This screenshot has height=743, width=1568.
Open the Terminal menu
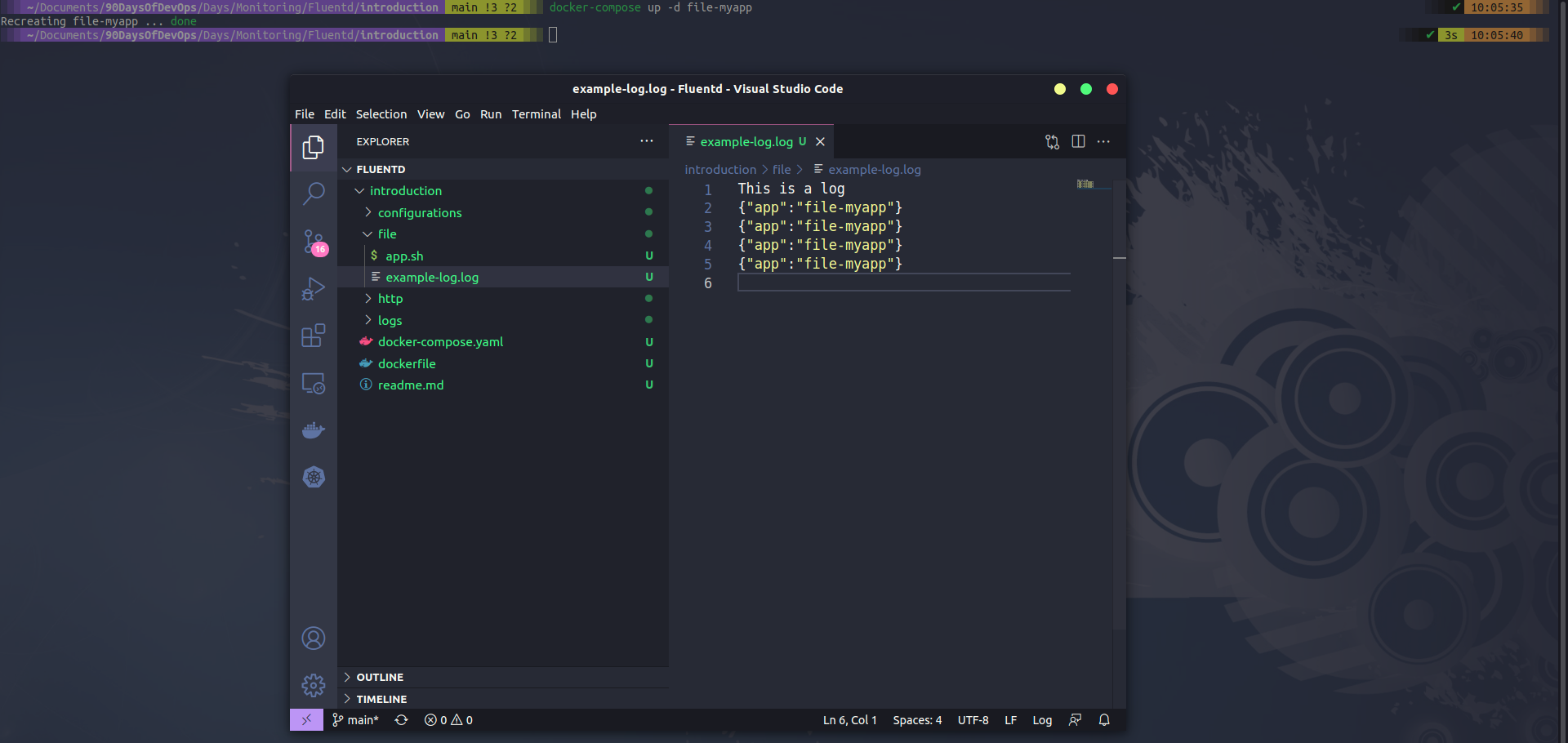coord(537,114)
